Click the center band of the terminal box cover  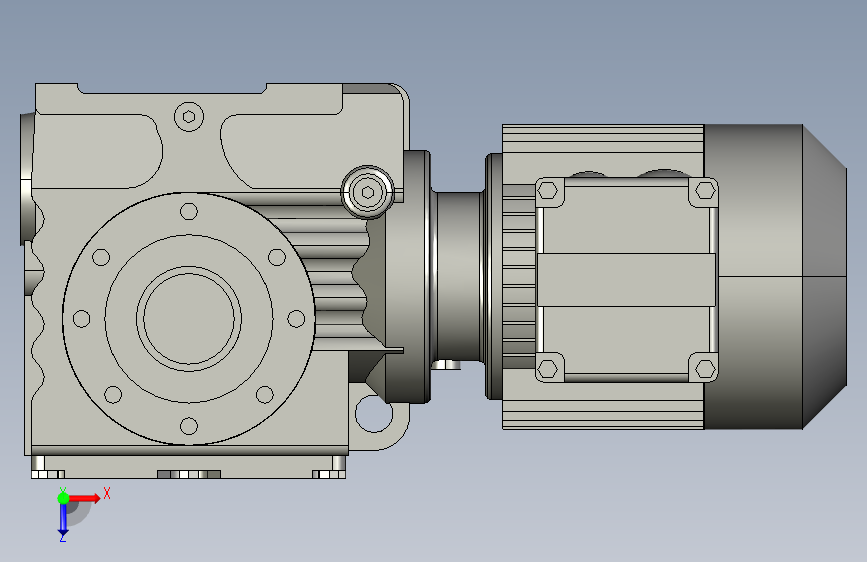pos(626,280)
